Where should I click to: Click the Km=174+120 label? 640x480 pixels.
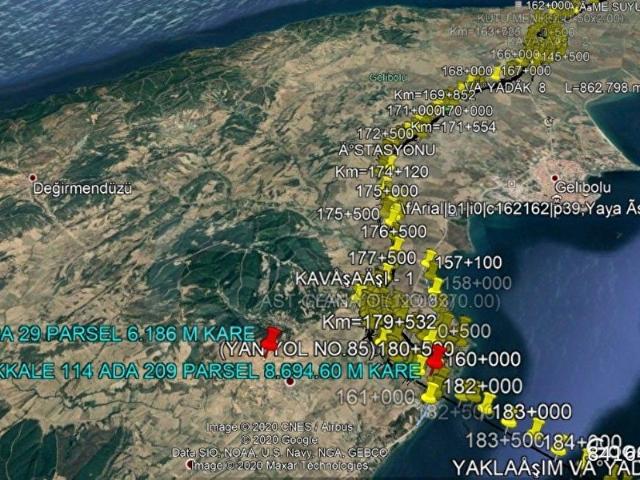[382, 172]
